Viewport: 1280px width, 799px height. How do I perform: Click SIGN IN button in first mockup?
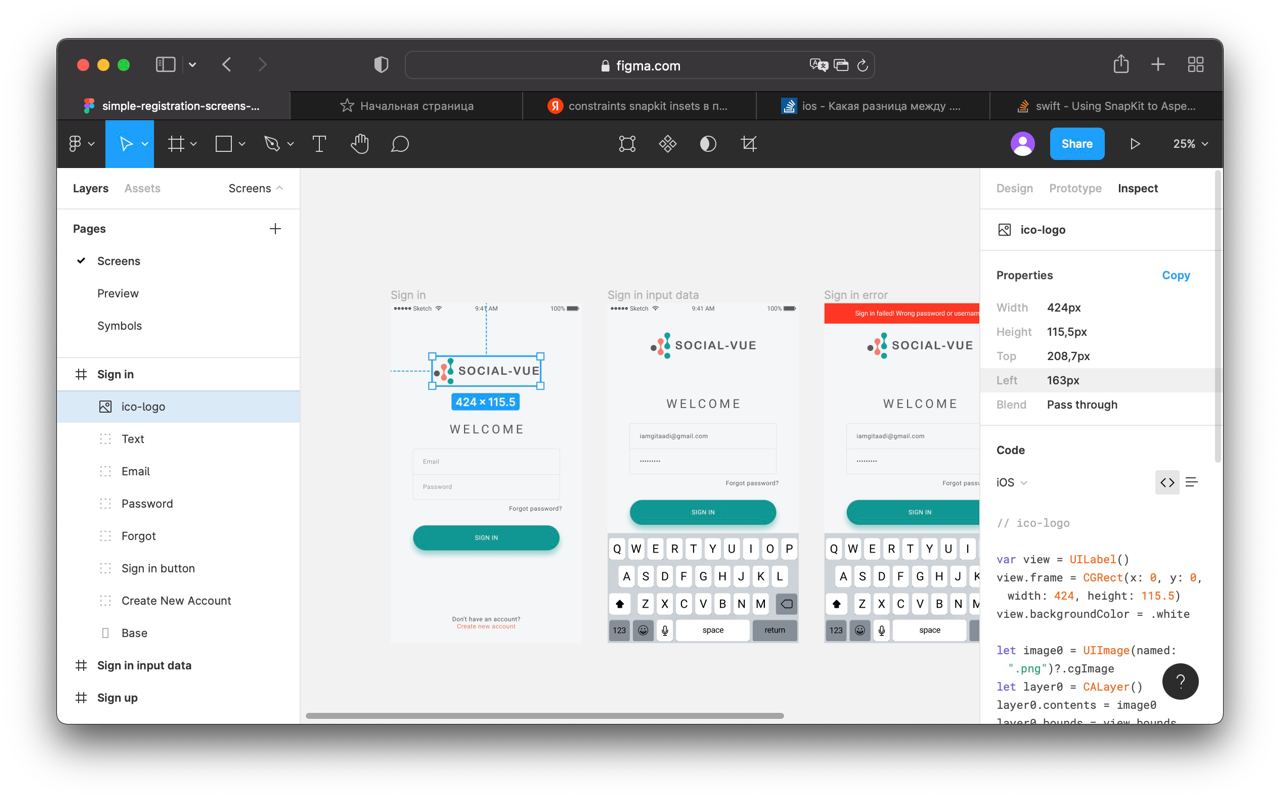point(486,538)
